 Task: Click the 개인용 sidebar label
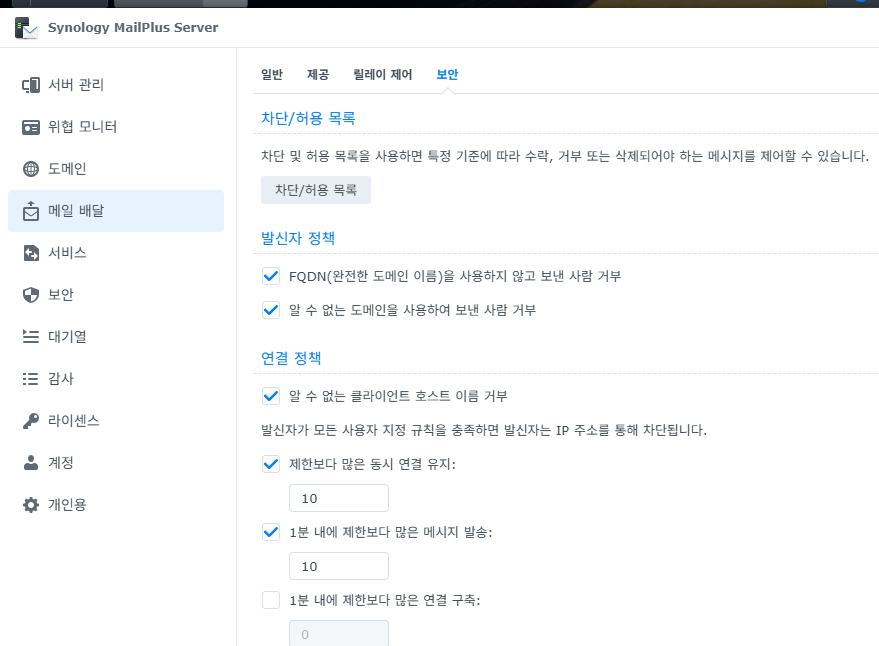click(67, 505)
